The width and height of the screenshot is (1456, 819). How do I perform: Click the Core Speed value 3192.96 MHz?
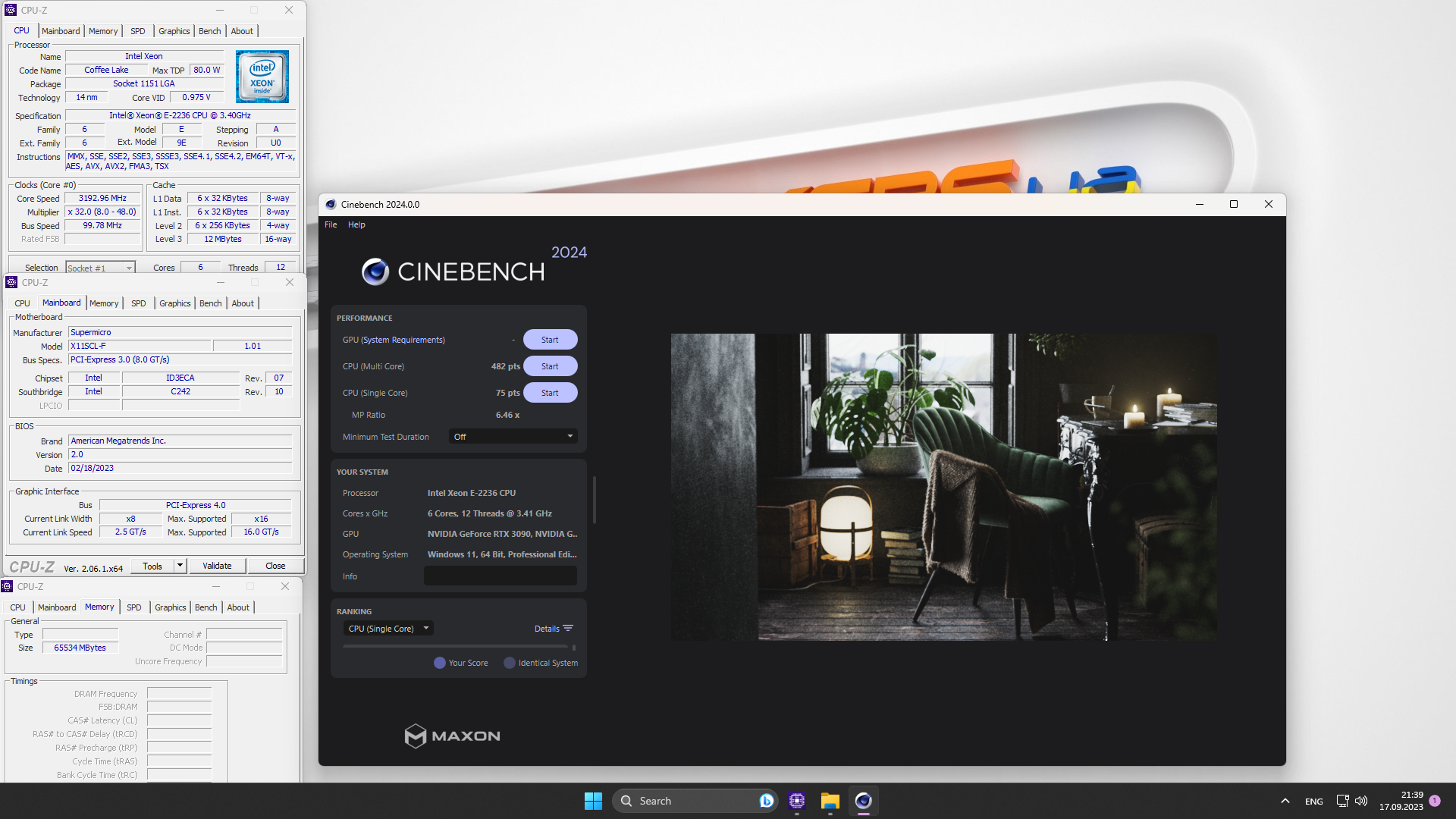click(x=103, y=199)
